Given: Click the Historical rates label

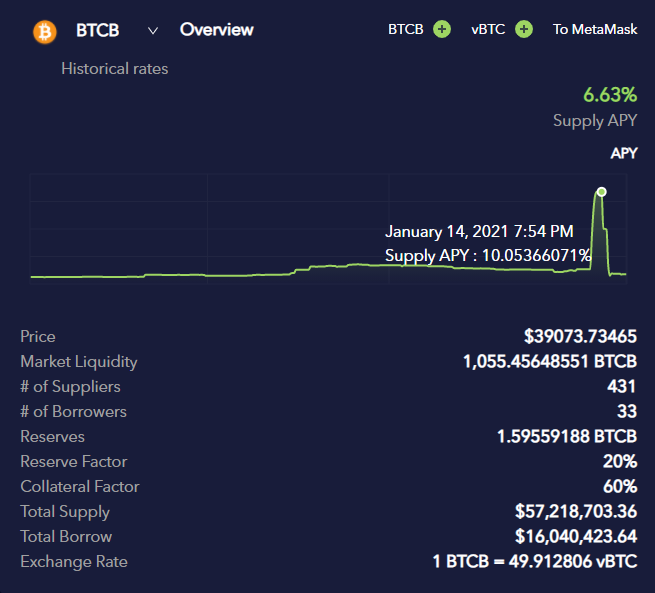Looking at the screenshot, I should click(x=114, y=68).
